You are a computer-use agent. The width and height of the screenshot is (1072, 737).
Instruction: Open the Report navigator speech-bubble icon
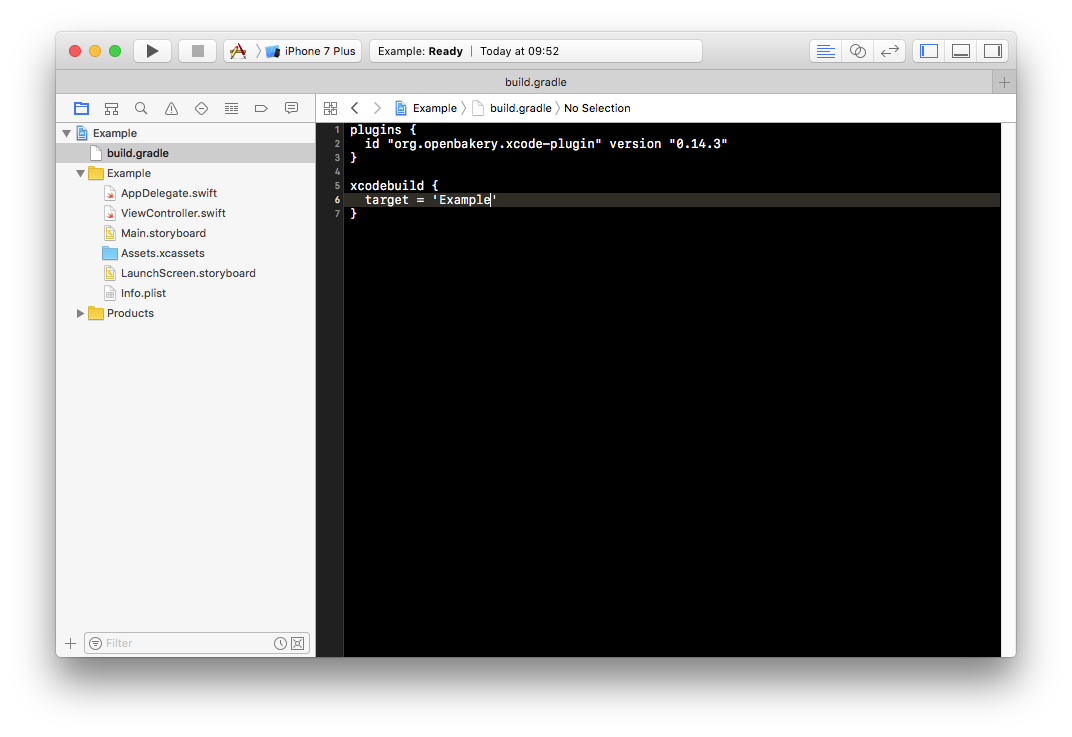[291, 108]
